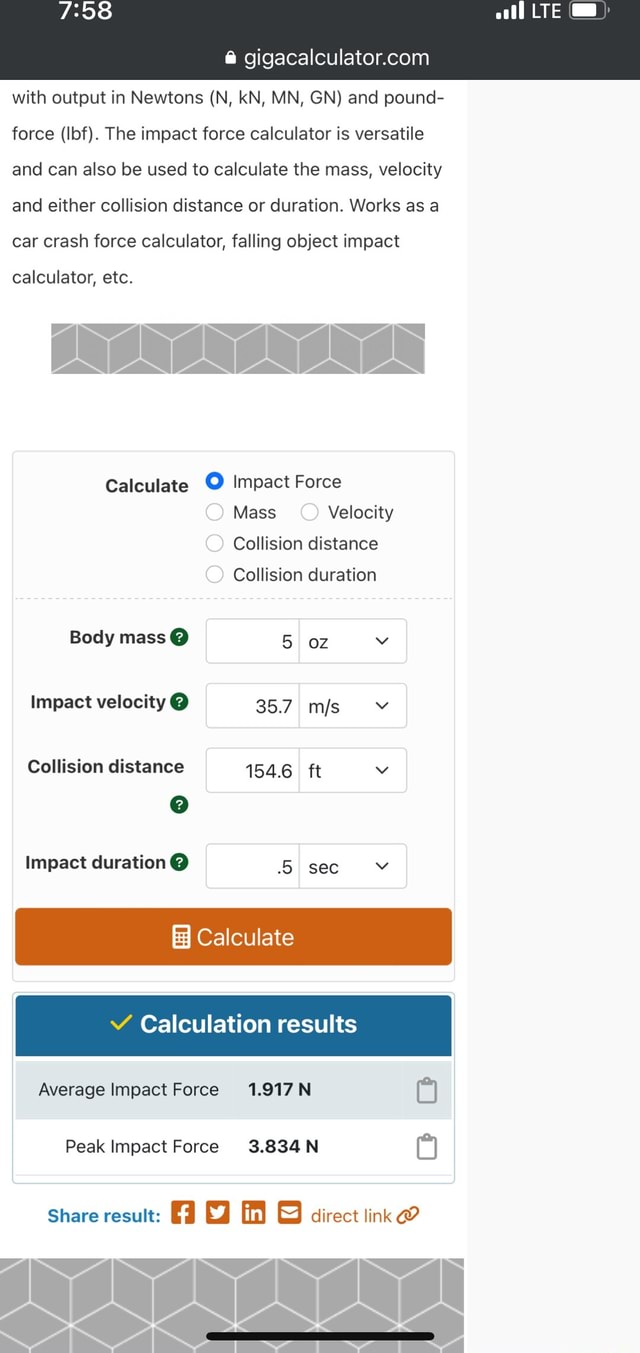Copy the Peak Impact Force result
640x1353 pixels.
point(426,1146)
